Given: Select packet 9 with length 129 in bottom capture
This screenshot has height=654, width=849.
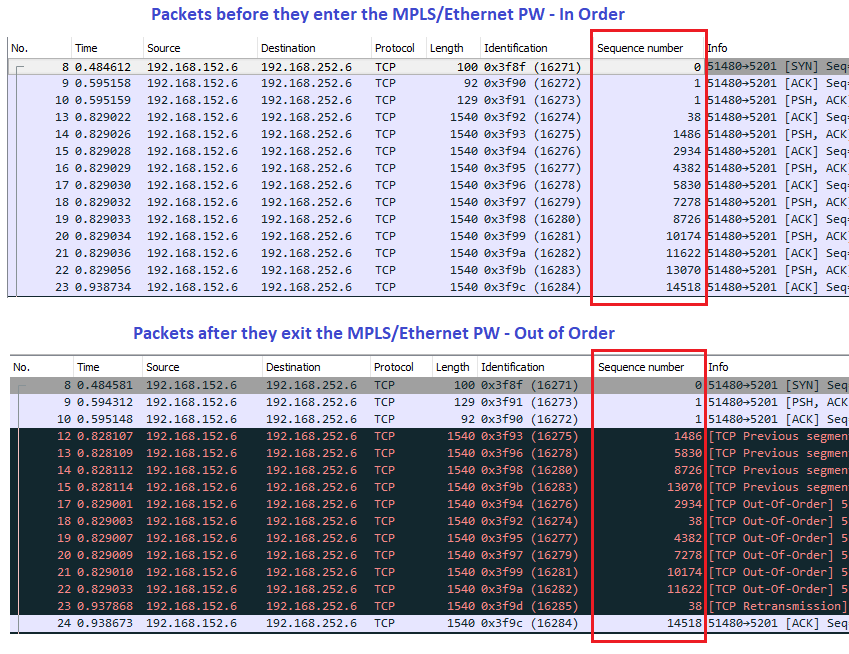Looking at the screenshot, I should (x=300, y=402).
